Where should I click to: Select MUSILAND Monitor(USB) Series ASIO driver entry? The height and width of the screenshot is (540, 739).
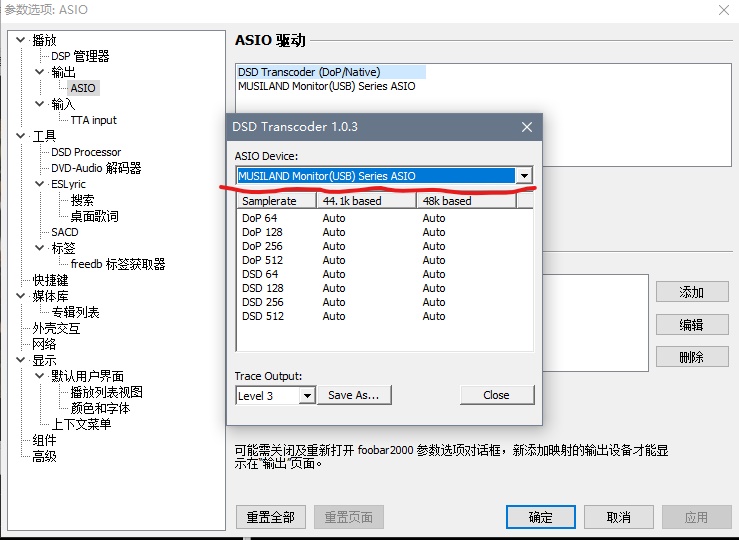[326, 86]
